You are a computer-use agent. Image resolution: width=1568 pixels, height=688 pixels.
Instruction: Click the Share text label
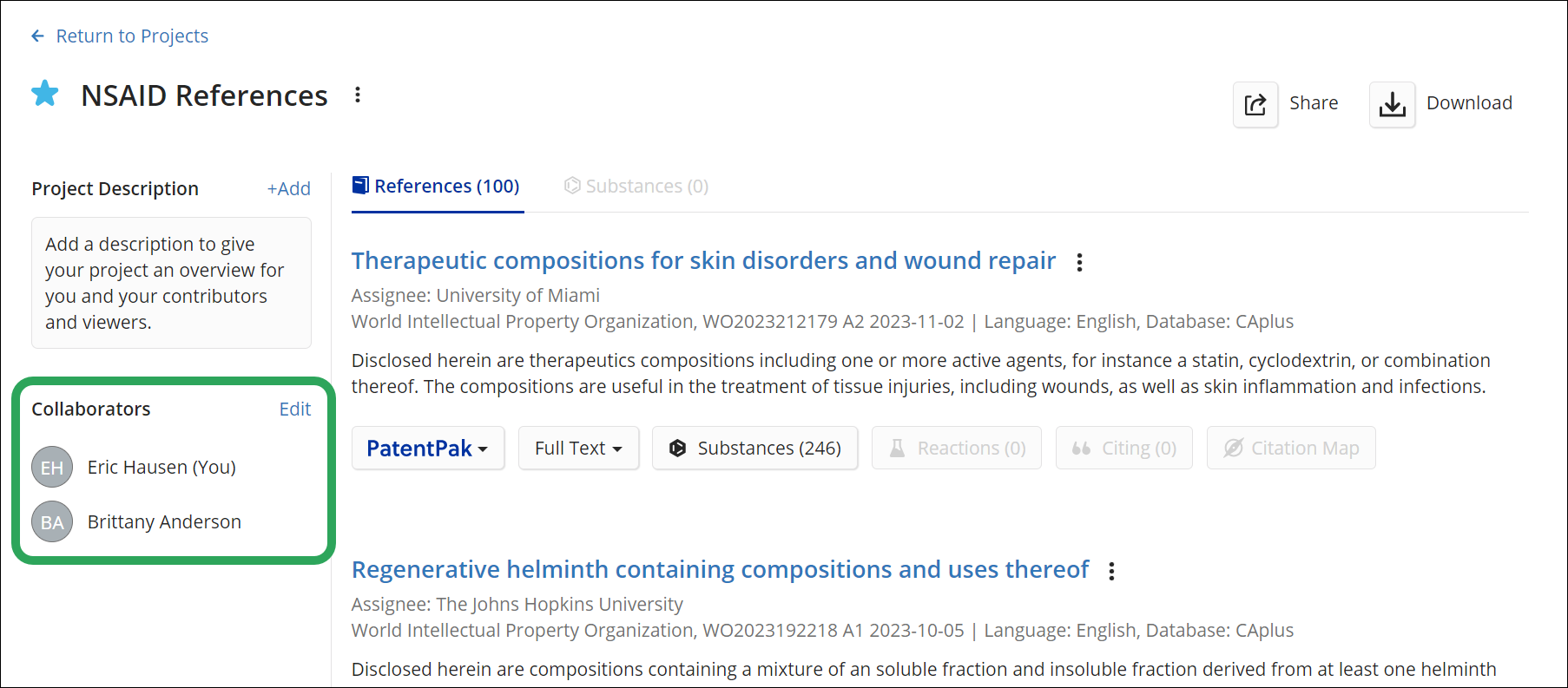[1314, 102]
